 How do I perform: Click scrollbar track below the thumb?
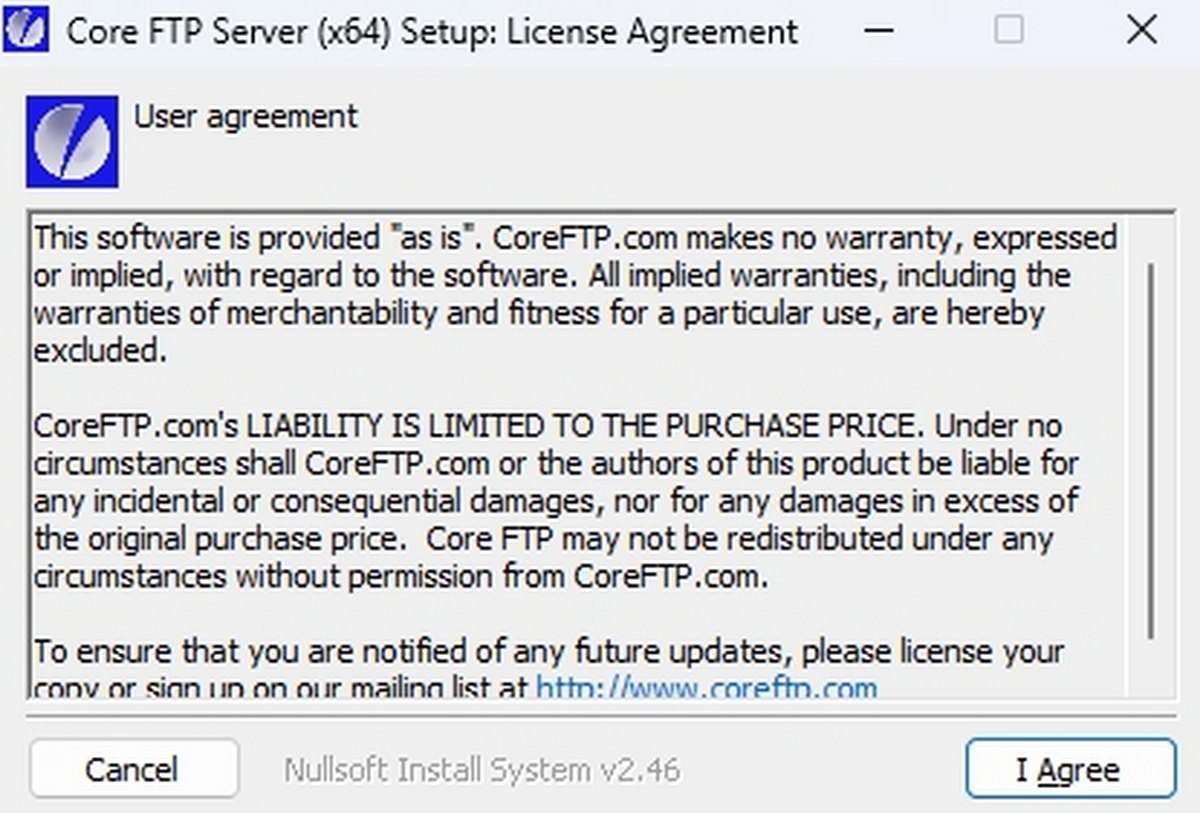pos(1151,668)
